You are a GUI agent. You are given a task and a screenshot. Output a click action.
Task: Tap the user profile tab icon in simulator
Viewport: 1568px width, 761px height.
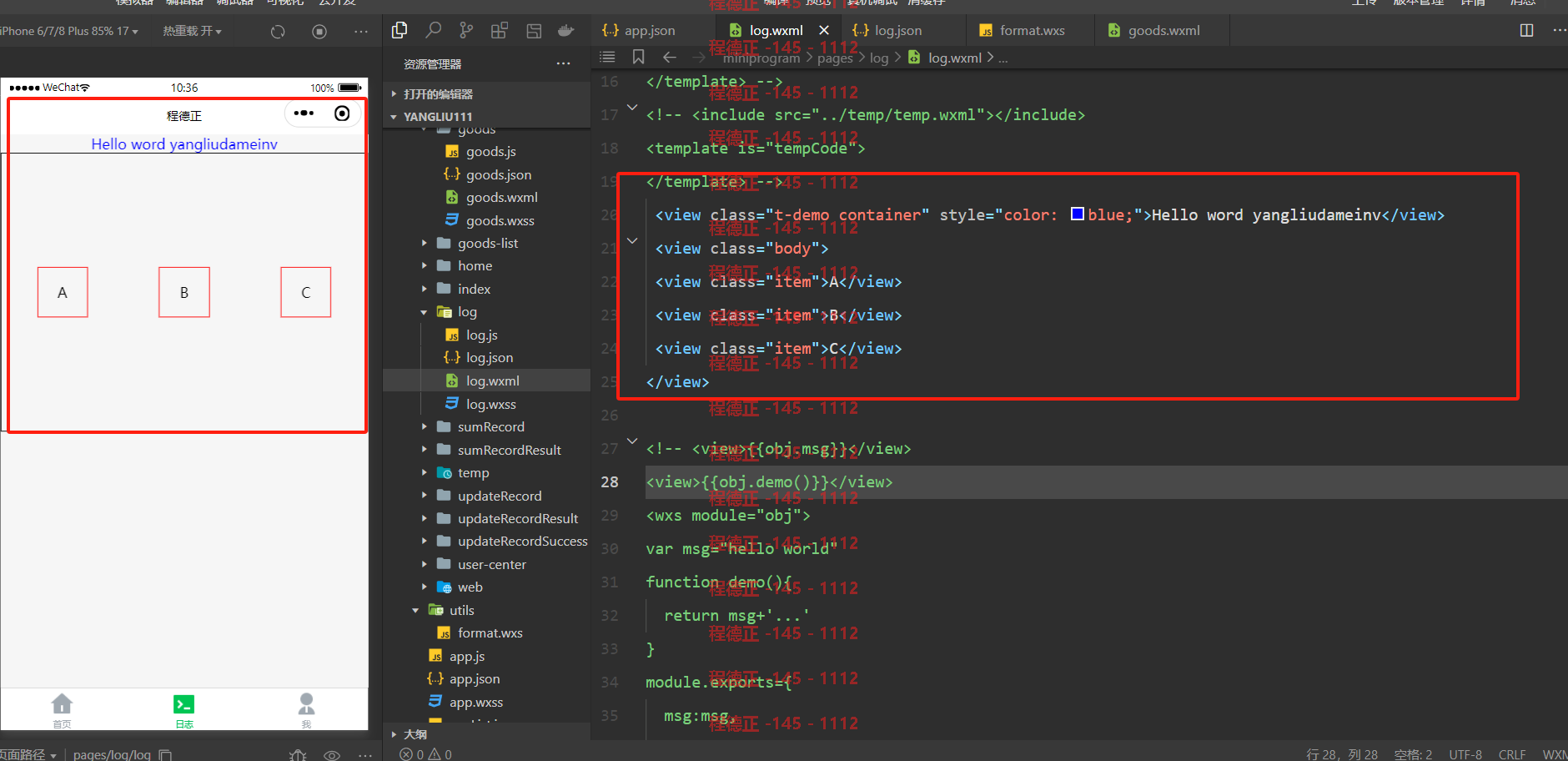click(x=306, y=703)
